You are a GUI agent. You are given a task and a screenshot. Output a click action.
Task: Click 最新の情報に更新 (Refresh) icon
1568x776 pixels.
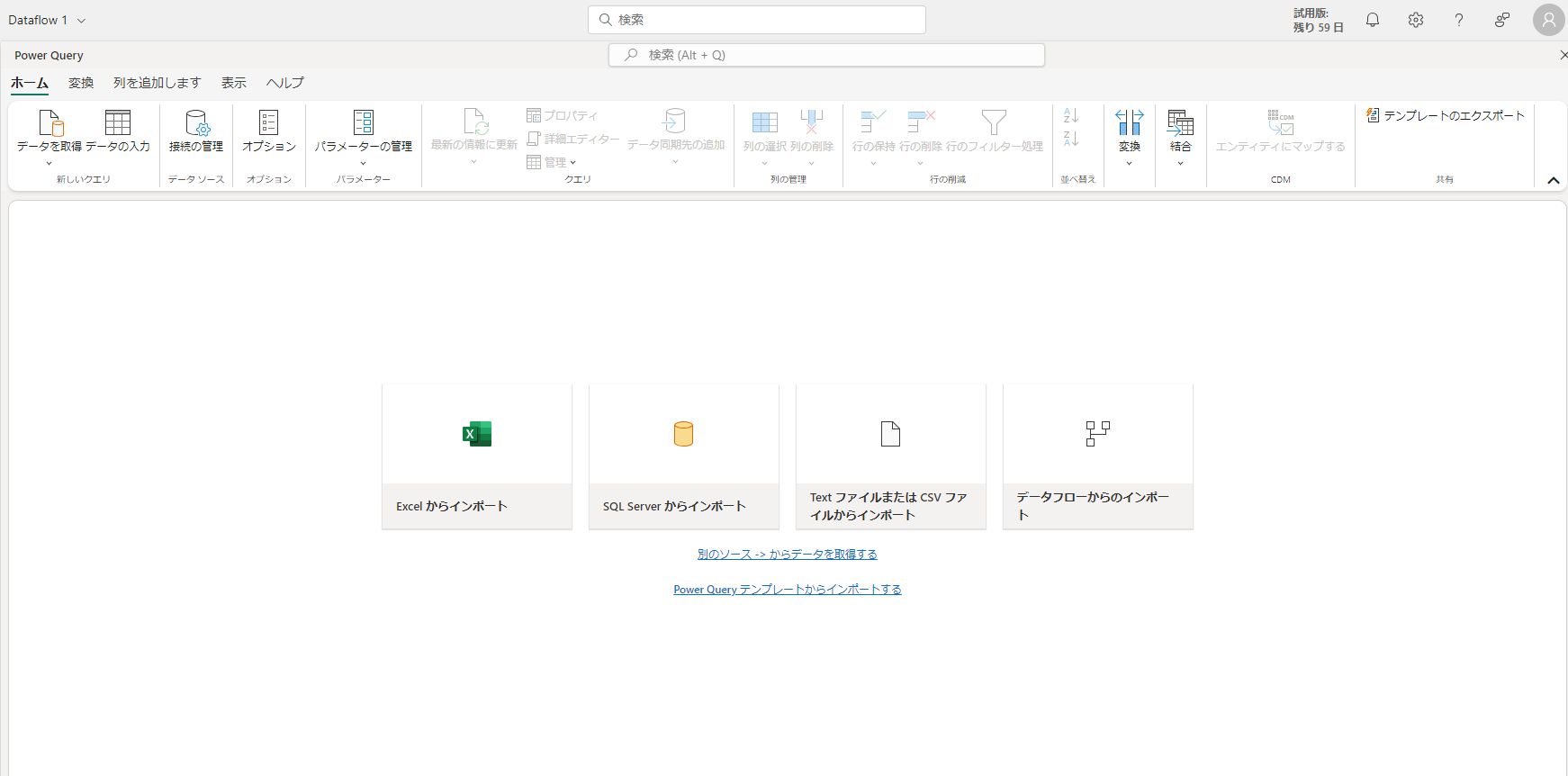click(x=475, y=122)
